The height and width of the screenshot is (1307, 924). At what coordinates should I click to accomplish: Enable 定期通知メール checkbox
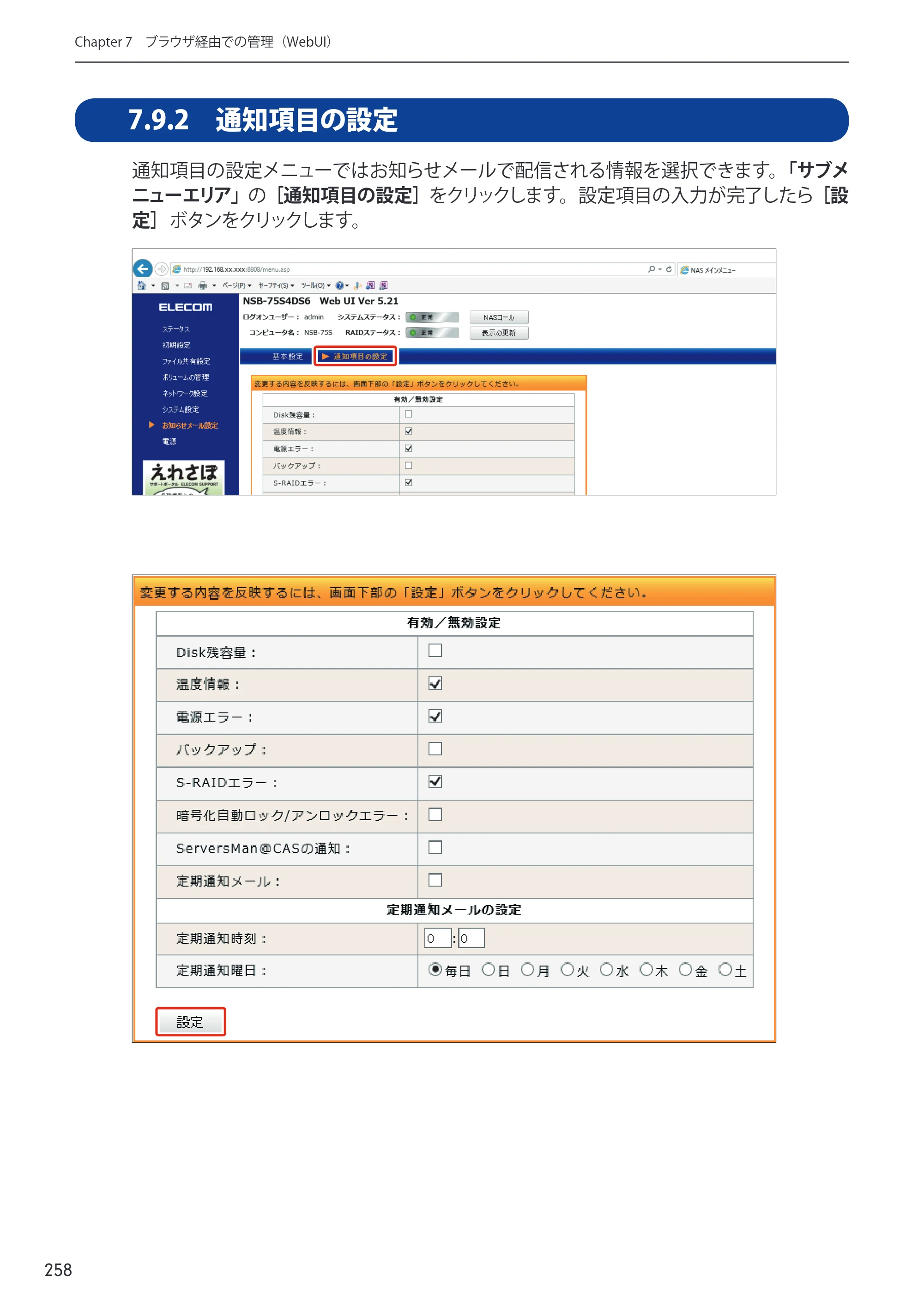[435, 880]
